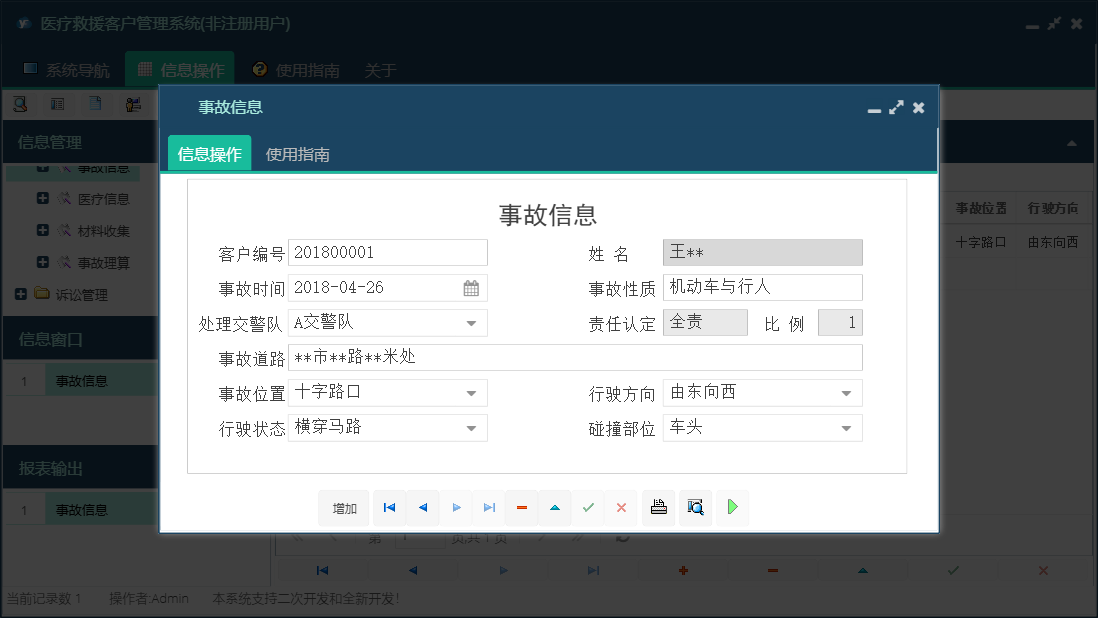Confirm changes with the green check icon
Image resolution: width=1098 pixels, height=618 pixels.
pyautogui.click(x=588, y=507)
